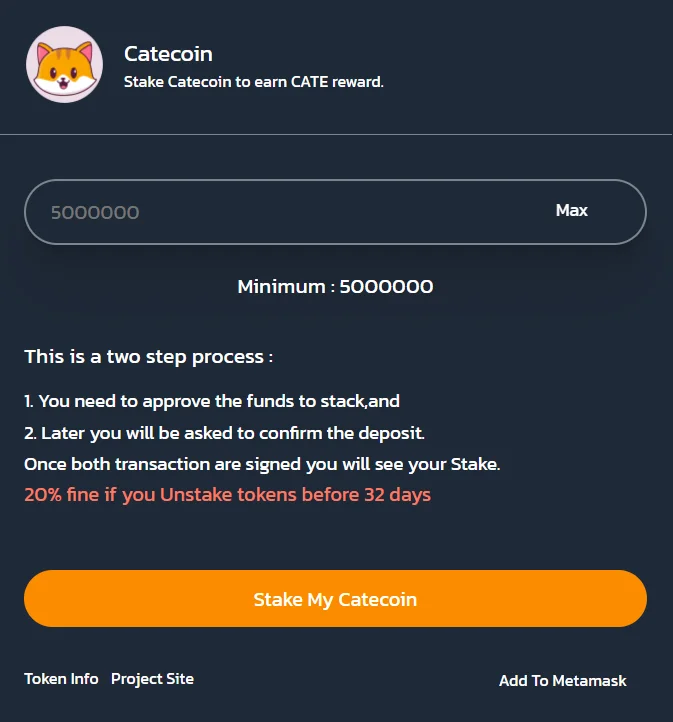Focus the stake amount input field

(x=280, y=212)
